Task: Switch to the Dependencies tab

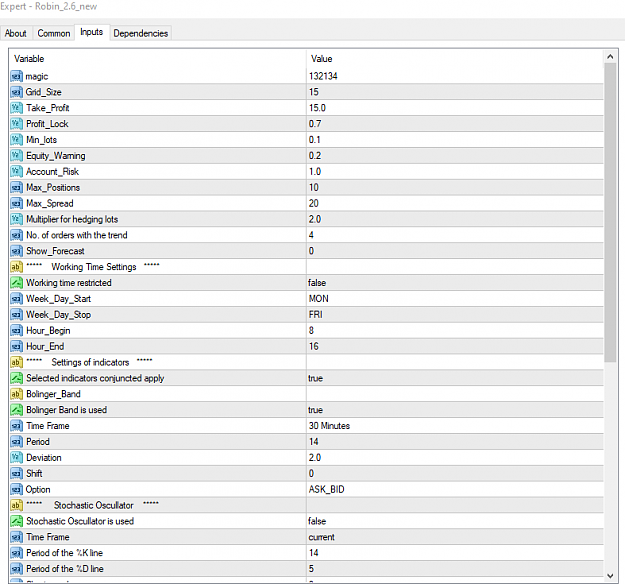Action: (x=141, y=33)
